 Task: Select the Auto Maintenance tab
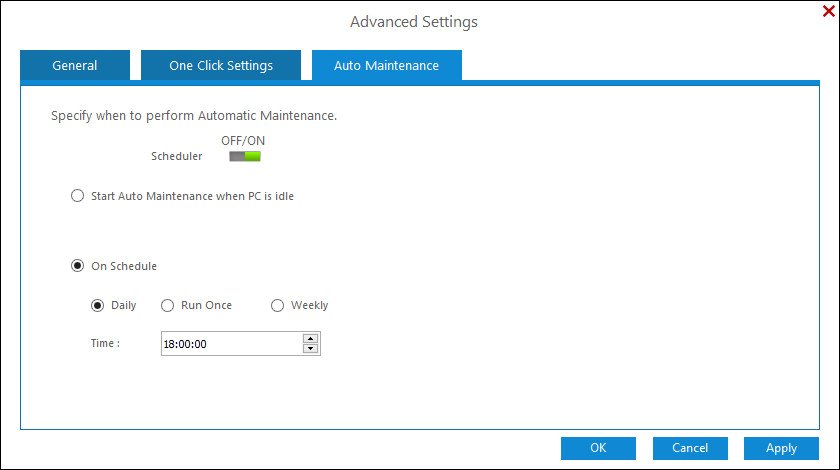tap(387, 65)
